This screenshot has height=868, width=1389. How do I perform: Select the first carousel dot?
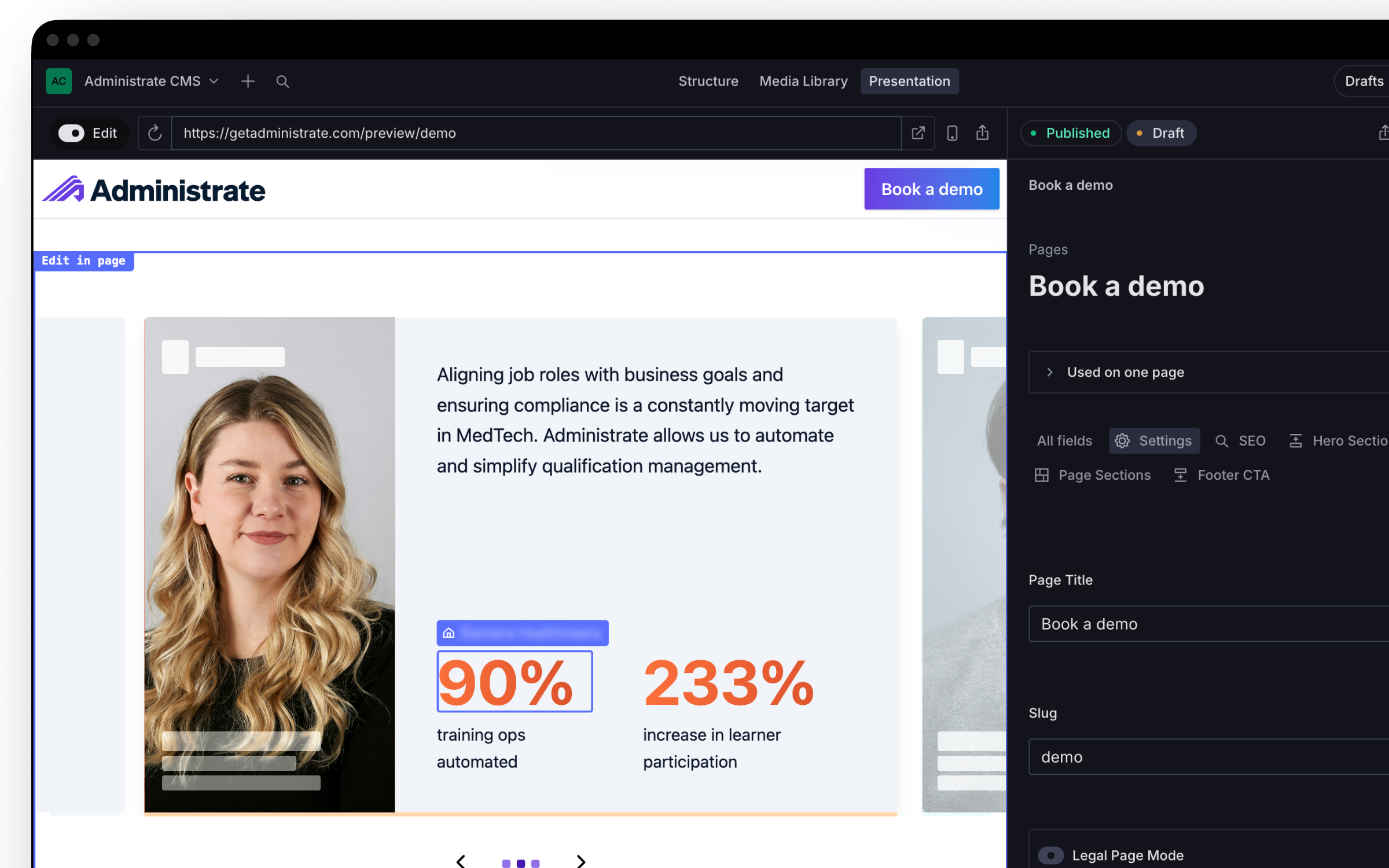coord(506,863)
